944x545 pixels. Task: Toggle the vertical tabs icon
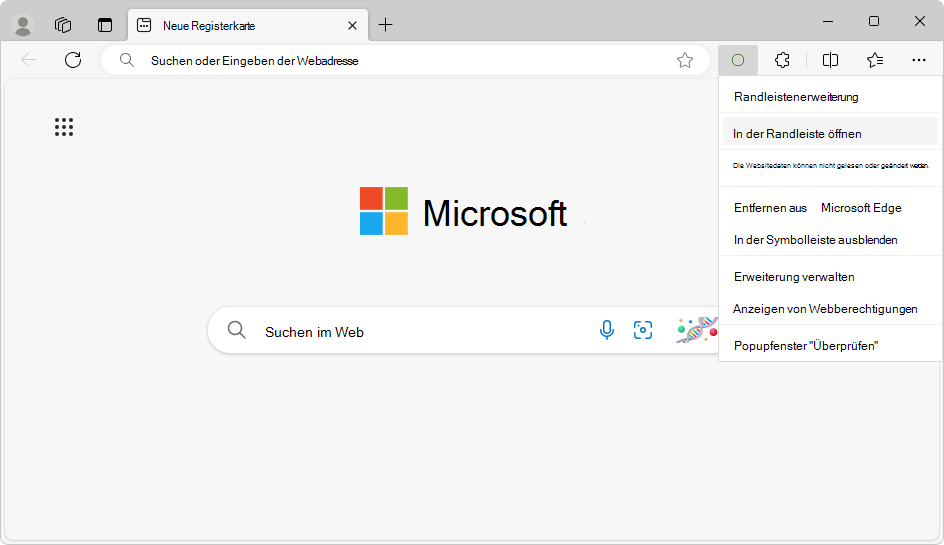tap(105, 25)
